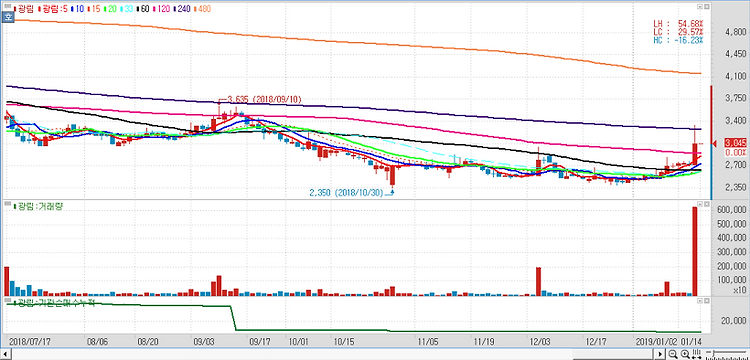Click the HC : -16.23% statistic
This screenshot has width=750, height=360.
tap(678, 40)
